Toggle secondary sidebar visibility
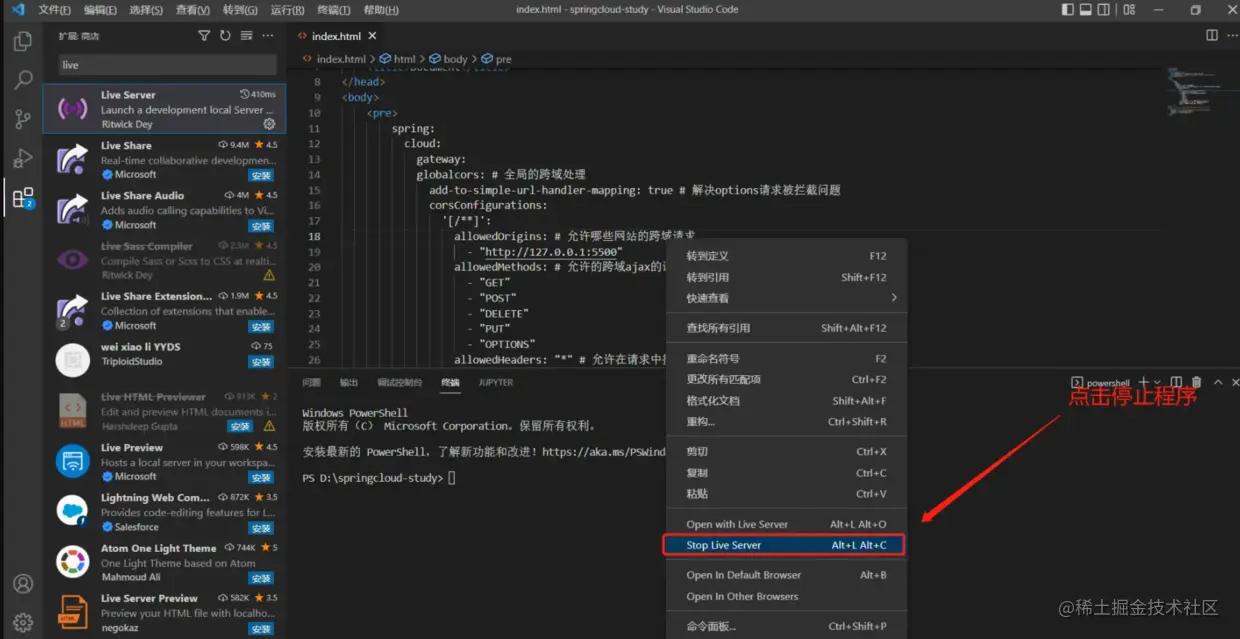 pos(1106,10)
